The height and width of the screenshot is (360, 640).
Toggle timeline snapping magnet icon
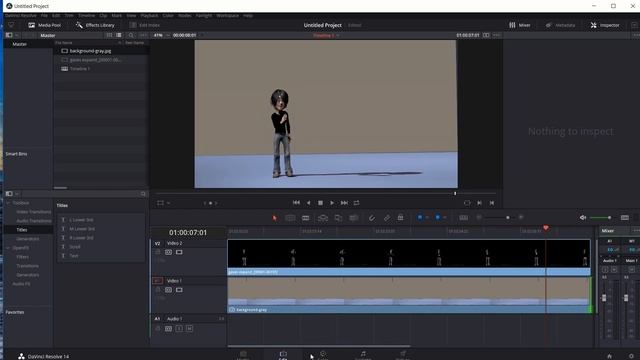pos(371,218)
